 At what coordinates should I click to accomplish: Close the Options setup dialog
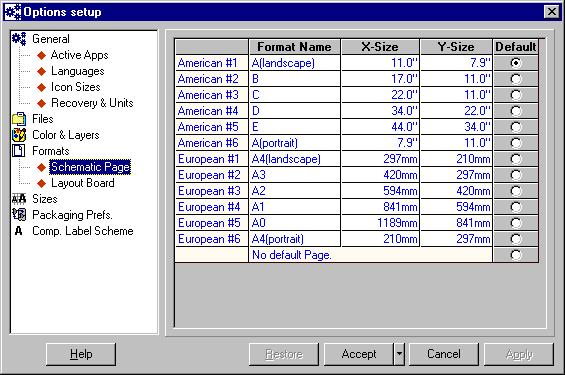tap(551, 12)
